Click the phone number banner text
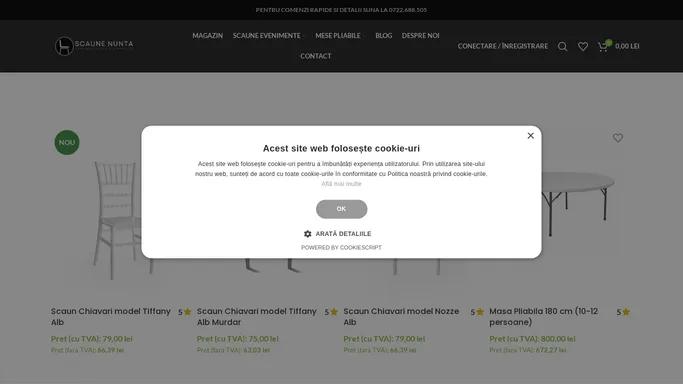Image resolution: width=683 pixels, height=384 pixels. tap(342, 10)
